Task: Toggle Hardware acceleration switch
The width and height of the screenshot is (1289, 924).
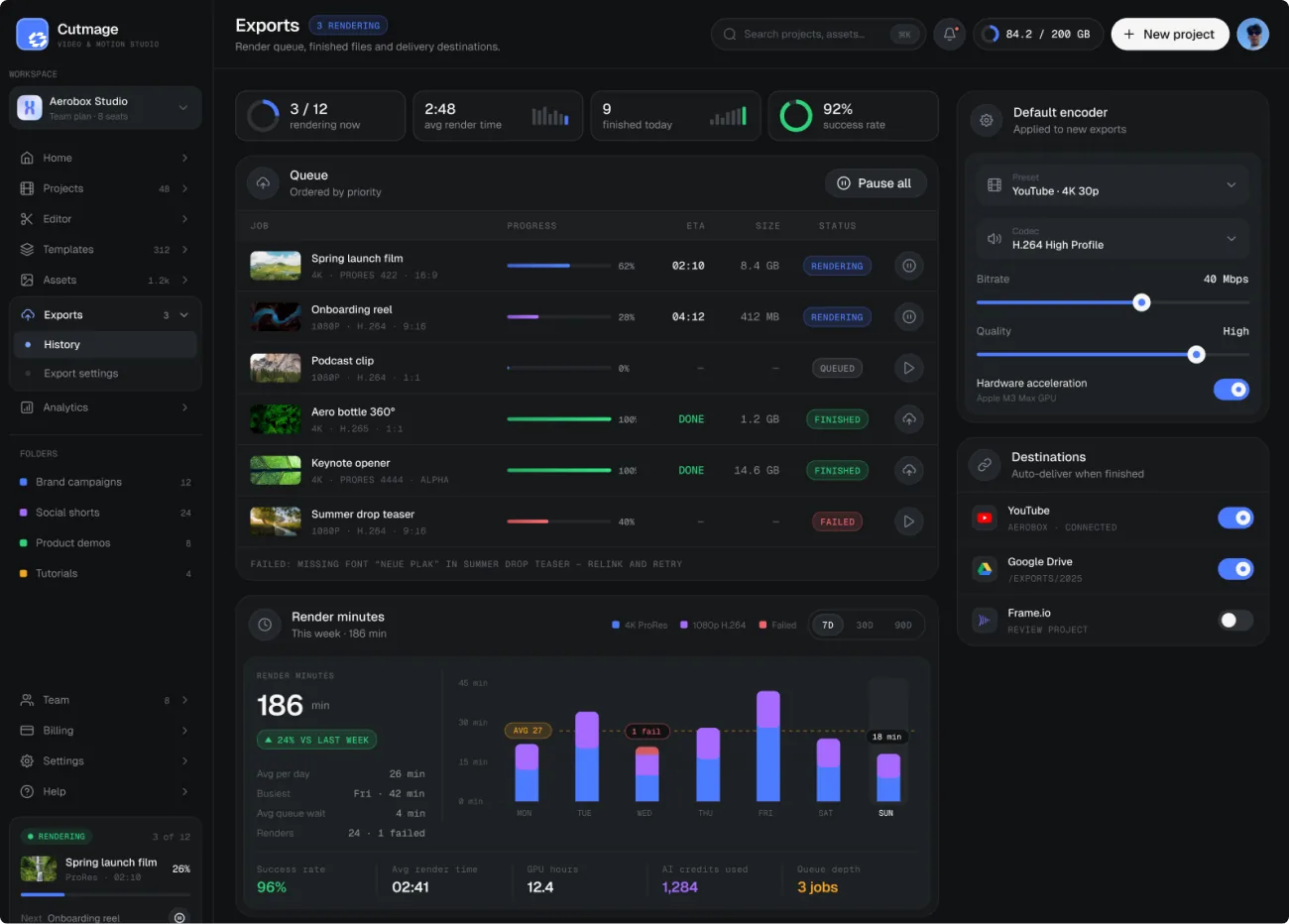Action: [1232, 390]
